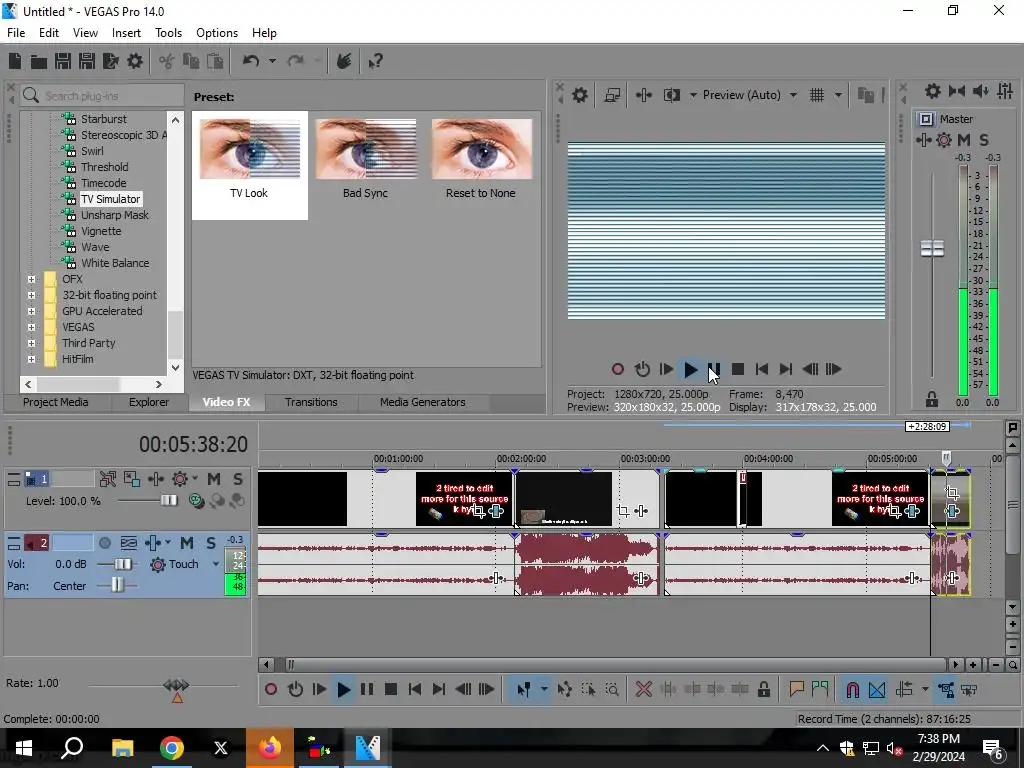
Task: Switch to the Transitions tab
Action: click(311, 402)
